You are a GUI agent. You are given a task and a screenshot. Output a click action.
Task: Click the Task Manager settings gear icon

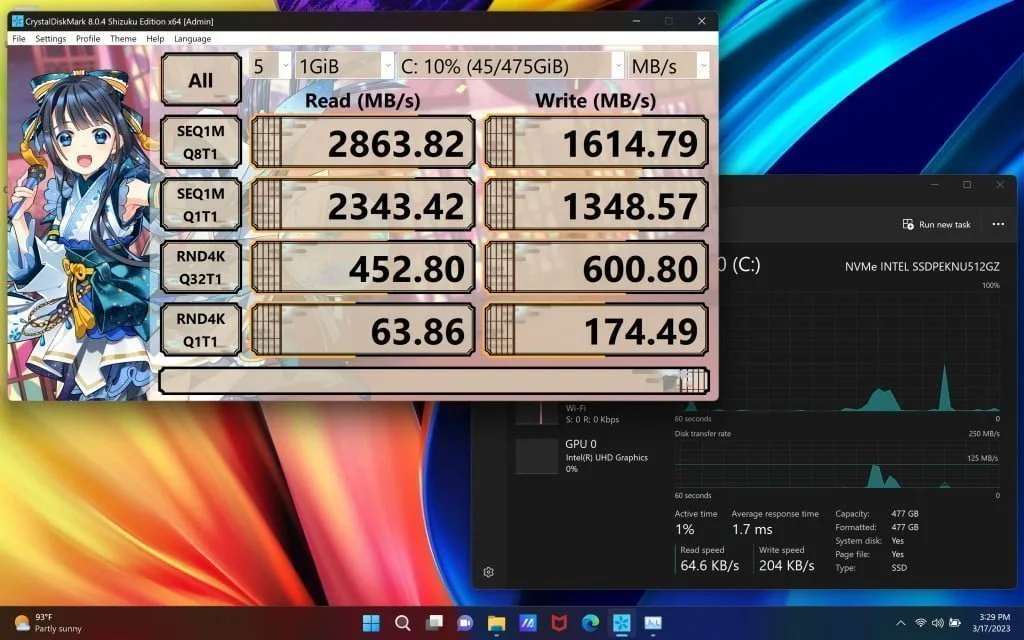coord(488,572)
